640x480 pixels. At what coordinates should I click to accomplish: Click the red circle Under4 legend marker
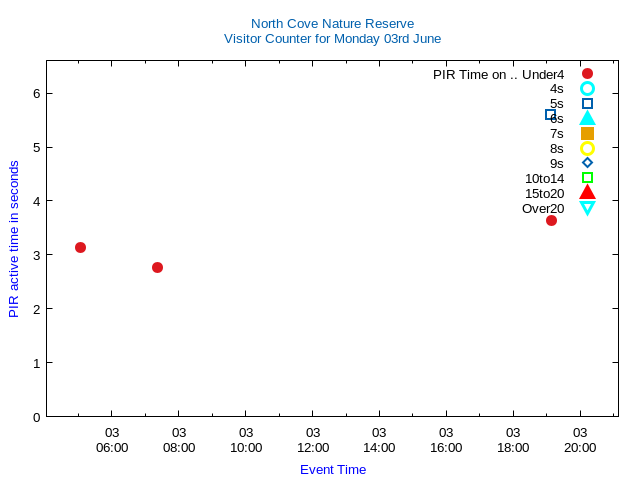point(587,74)
